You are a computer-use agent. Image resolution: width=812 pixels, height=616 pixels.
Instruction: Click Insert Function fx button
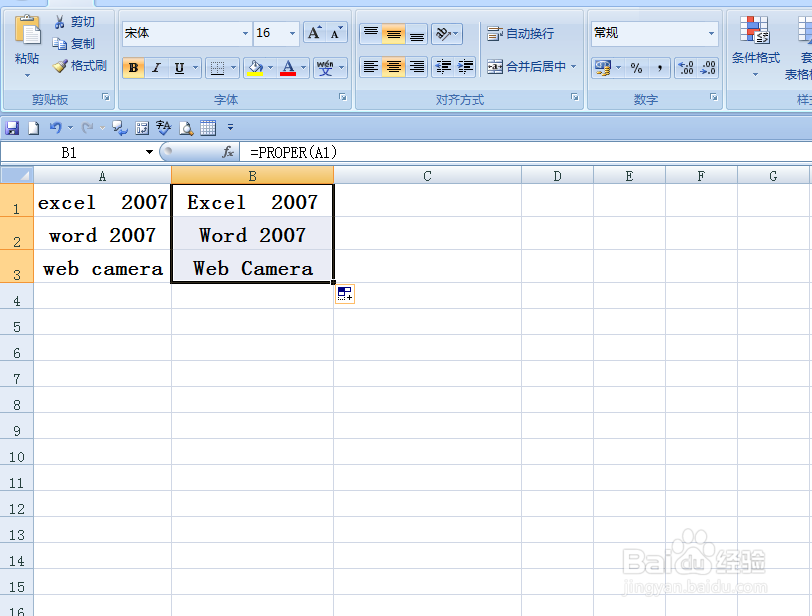[228, 152]
